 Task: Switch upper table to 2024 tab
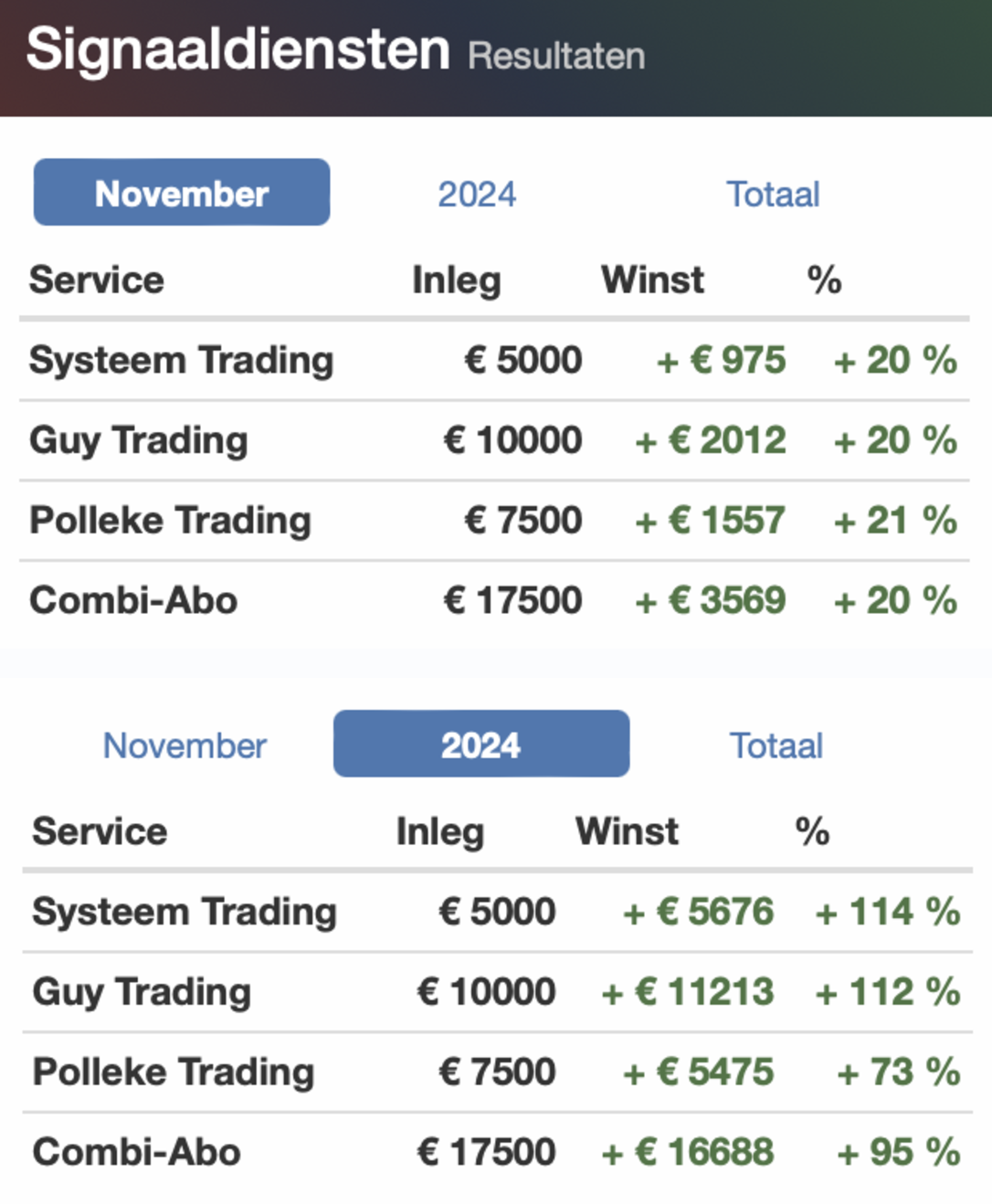(x=477, y=194)
